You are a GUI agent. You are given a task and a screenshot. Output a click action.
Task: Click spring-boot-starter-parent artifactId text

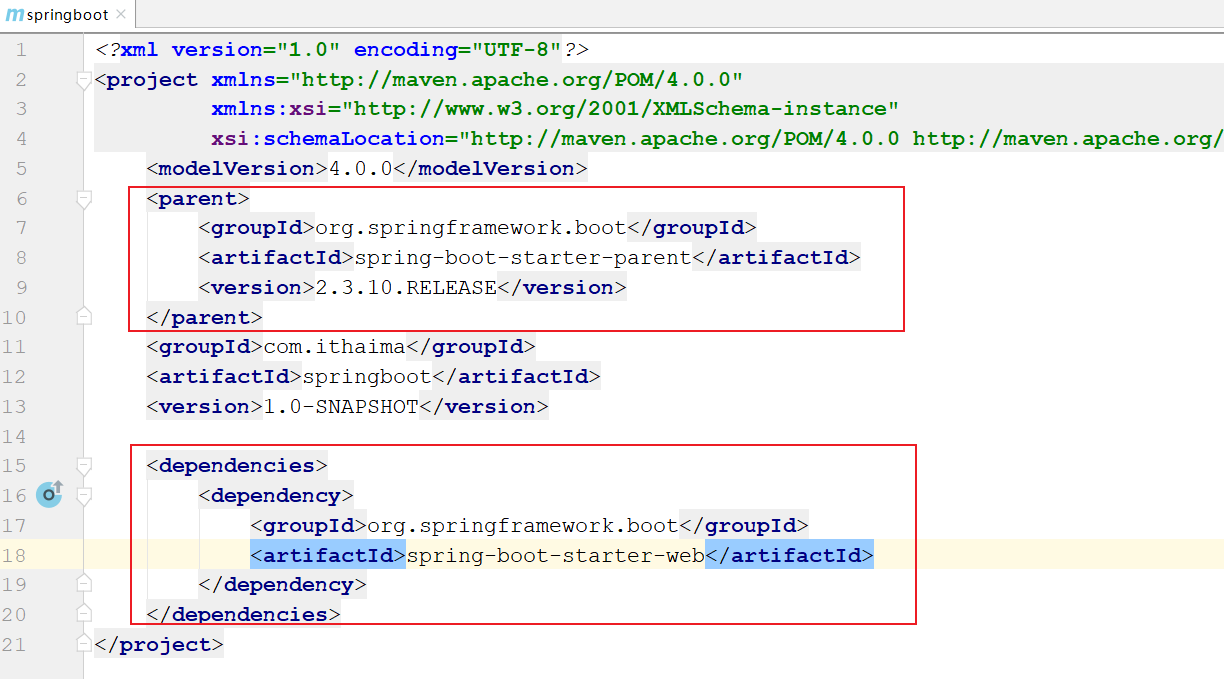coord(523,258)
